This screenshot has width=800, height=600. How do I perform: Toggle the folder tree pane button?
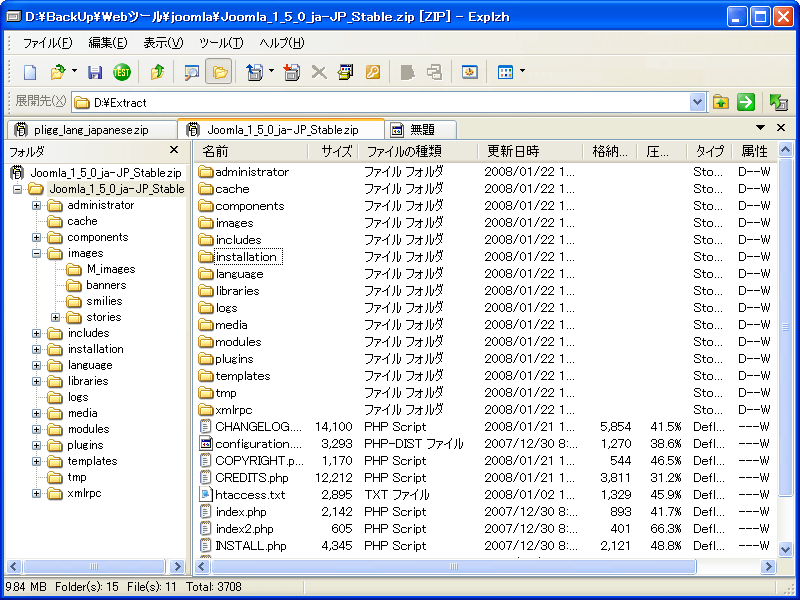[219, 71]
